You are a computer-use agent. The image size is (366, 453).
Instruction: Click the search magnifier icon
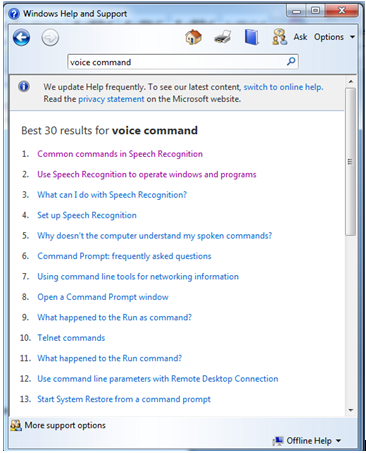tap(291, 61)
